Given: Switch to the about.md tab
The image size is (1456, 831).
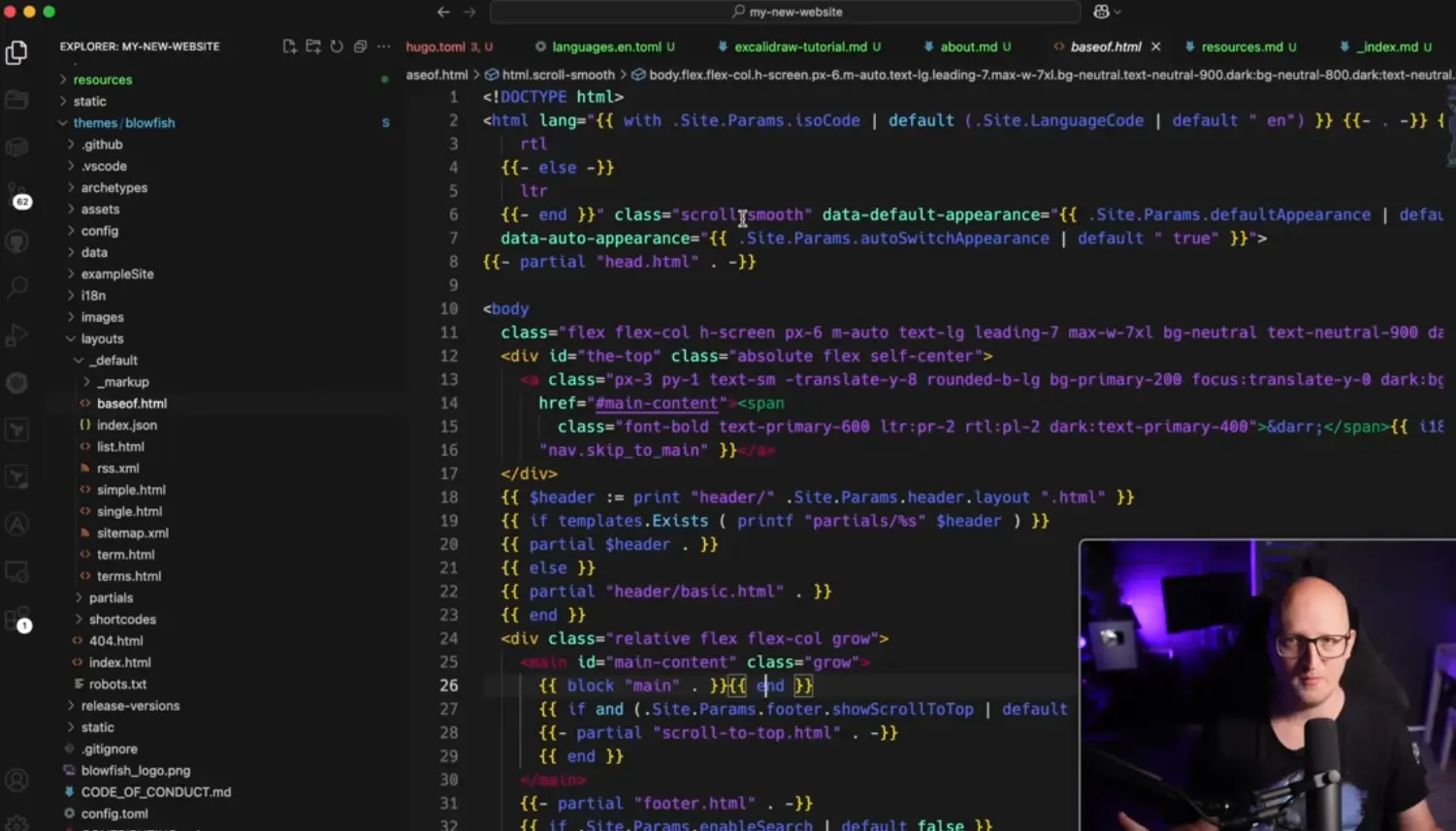Looking at the screenshot, I should 968,47.
